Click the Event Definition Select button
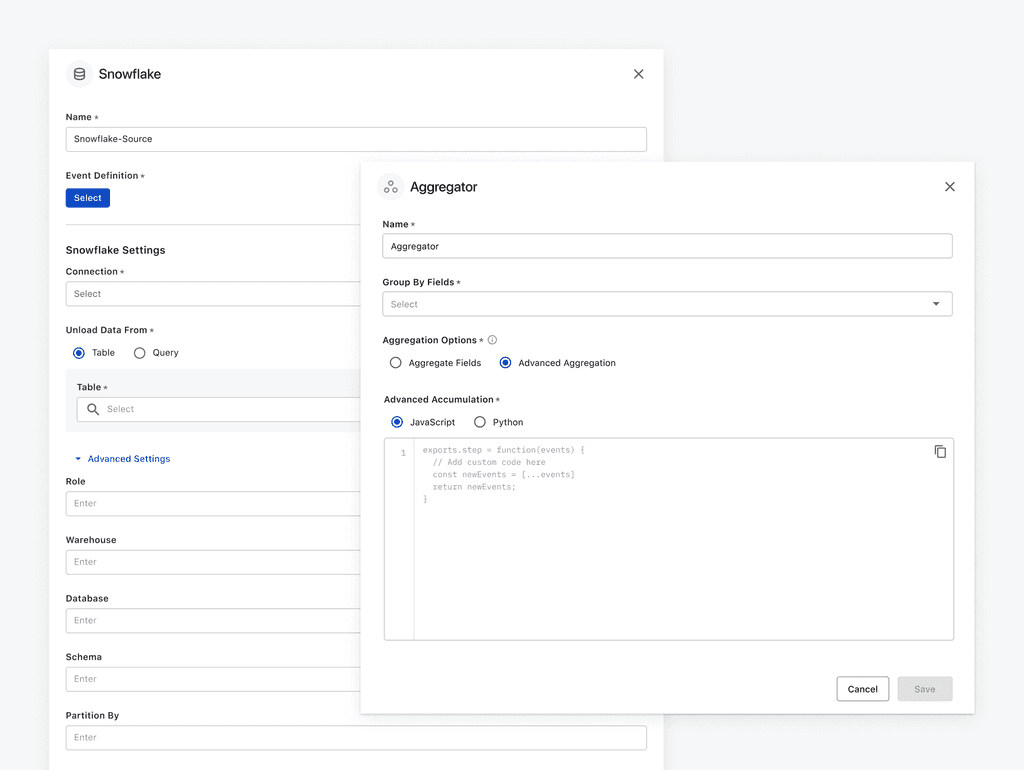 click(88, 198)
